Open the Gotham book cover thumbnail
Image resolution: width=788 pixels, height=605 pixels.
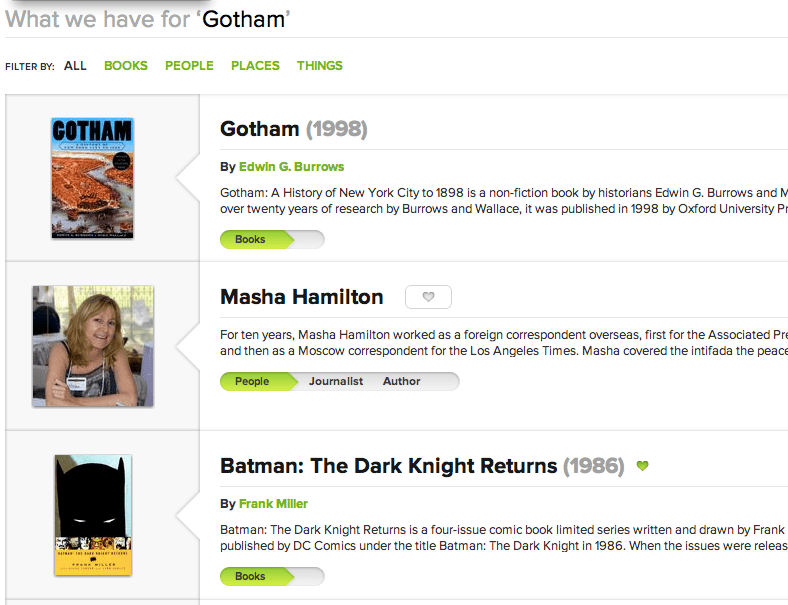coord(92,178)
